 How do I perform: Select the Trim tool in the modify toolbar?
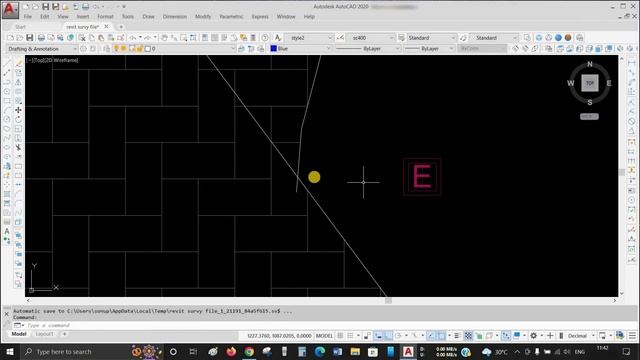pyautogui.click(x=18, y=147)
